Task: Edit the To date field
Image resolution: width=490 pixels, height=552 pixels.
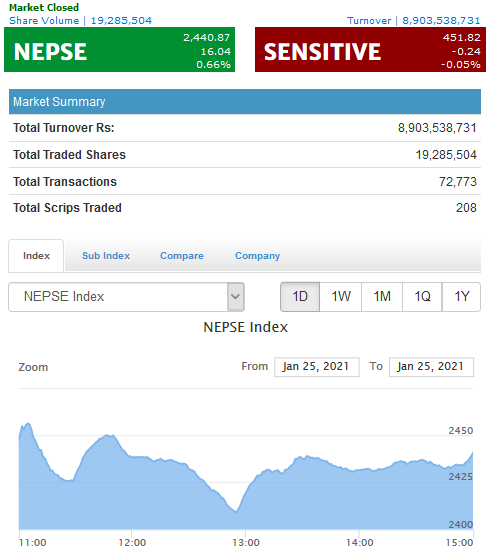Action: (x=431, y=367)
